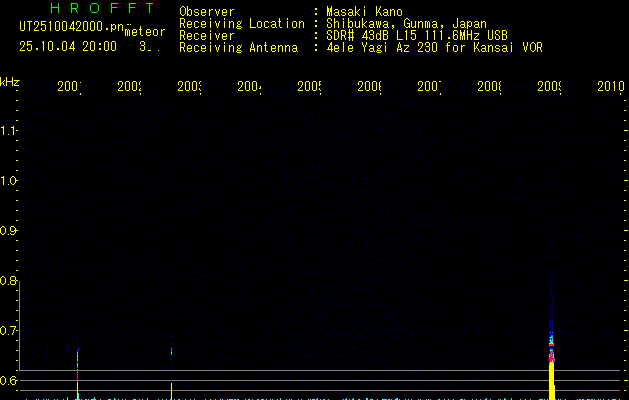This screenshot has width=629, height=400.
Task: Click the 25.10.04 20:00 date stamp
Action: 67,46
